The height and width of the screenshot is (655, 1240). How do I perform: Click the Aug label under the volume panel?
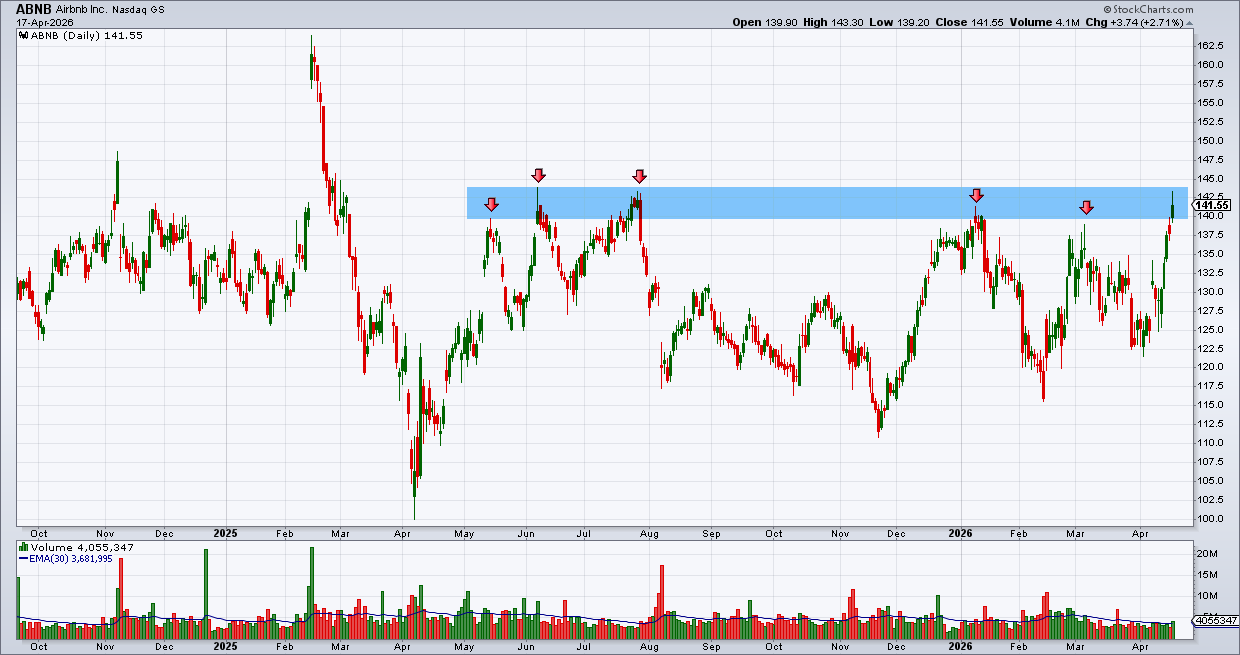point(649,646)
